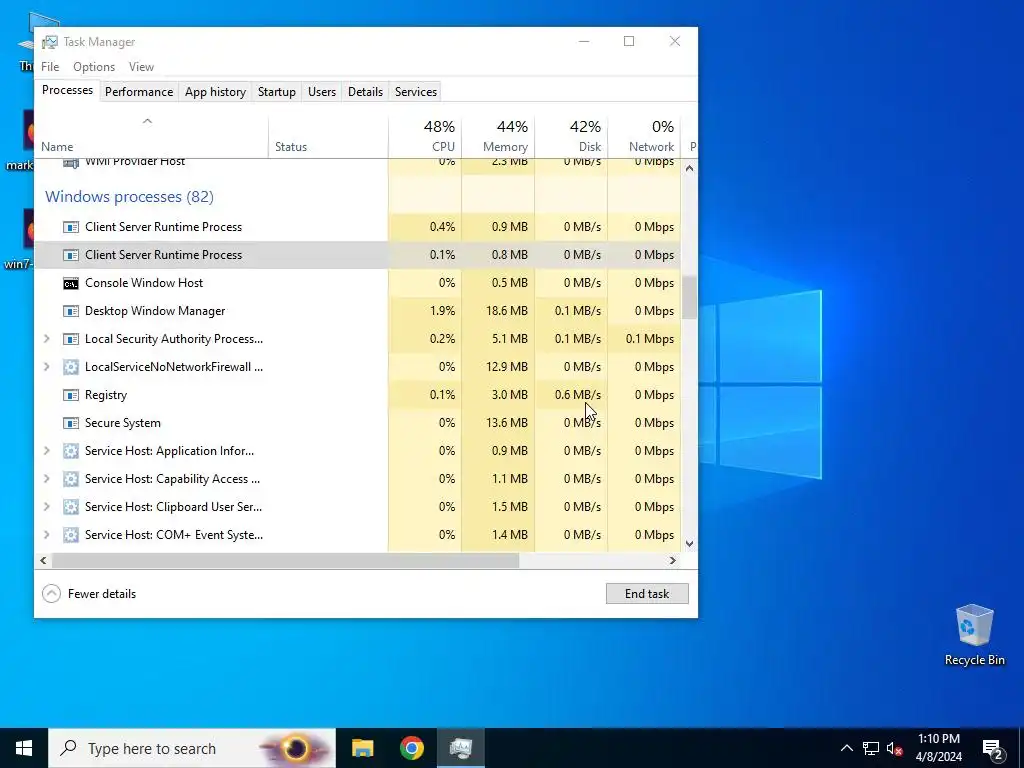Switch to the App history tab
The width and height of the screenshot is (1024, 768).
[x=216, y=92]
